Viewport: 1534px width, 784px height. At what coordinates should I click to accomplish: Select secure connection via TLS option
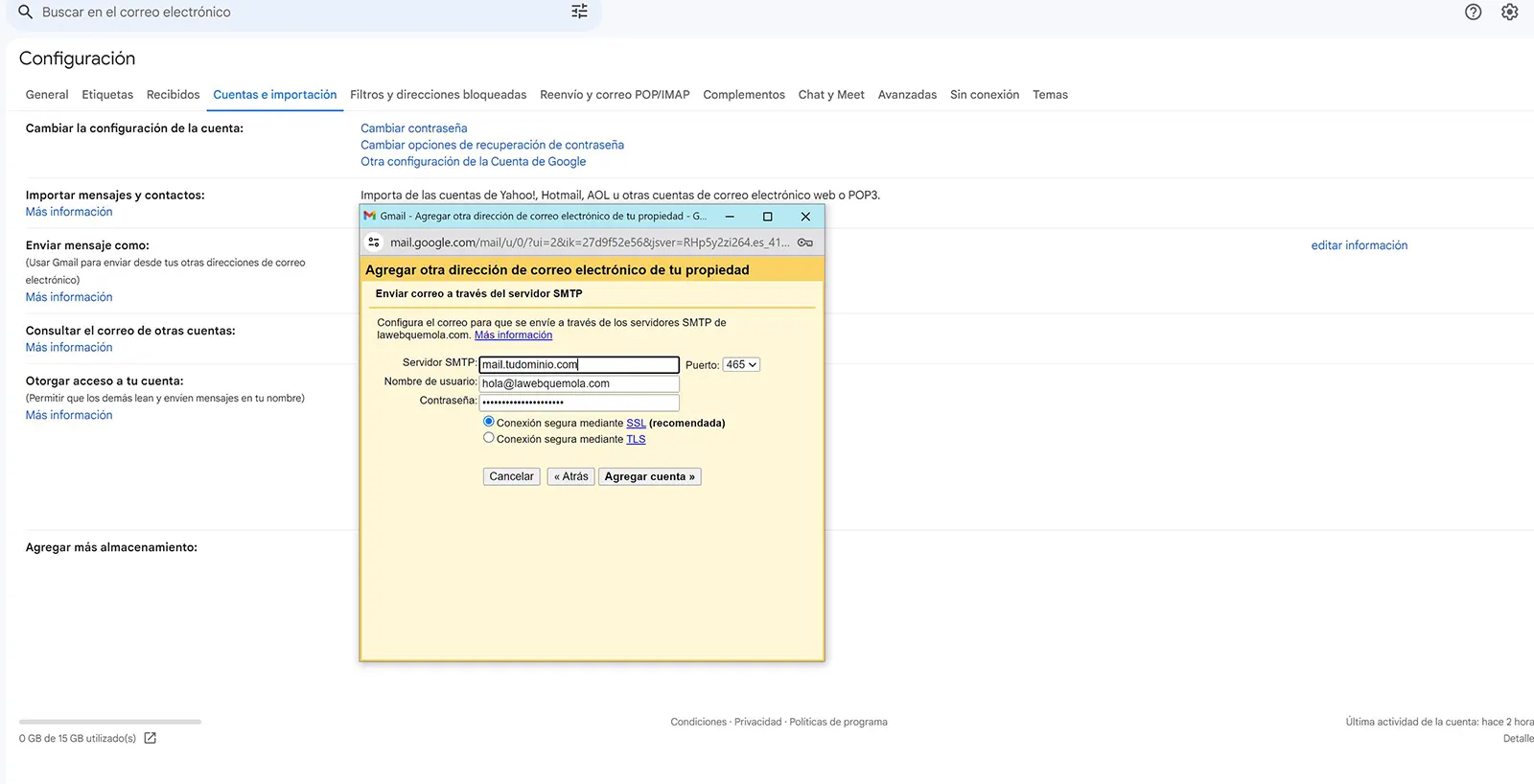click(x=489, y=438)
